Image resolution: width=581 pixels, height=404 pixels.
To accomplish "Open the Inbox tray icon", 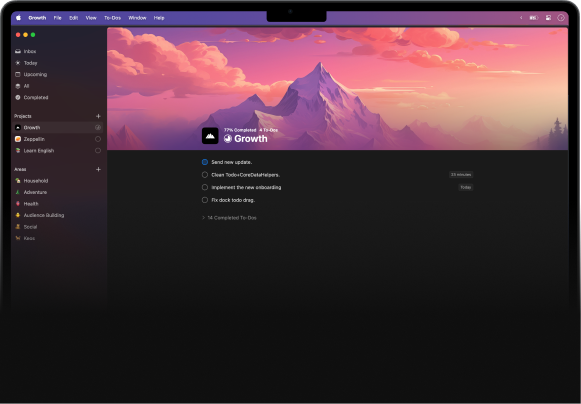I will (x=18, y=51).
